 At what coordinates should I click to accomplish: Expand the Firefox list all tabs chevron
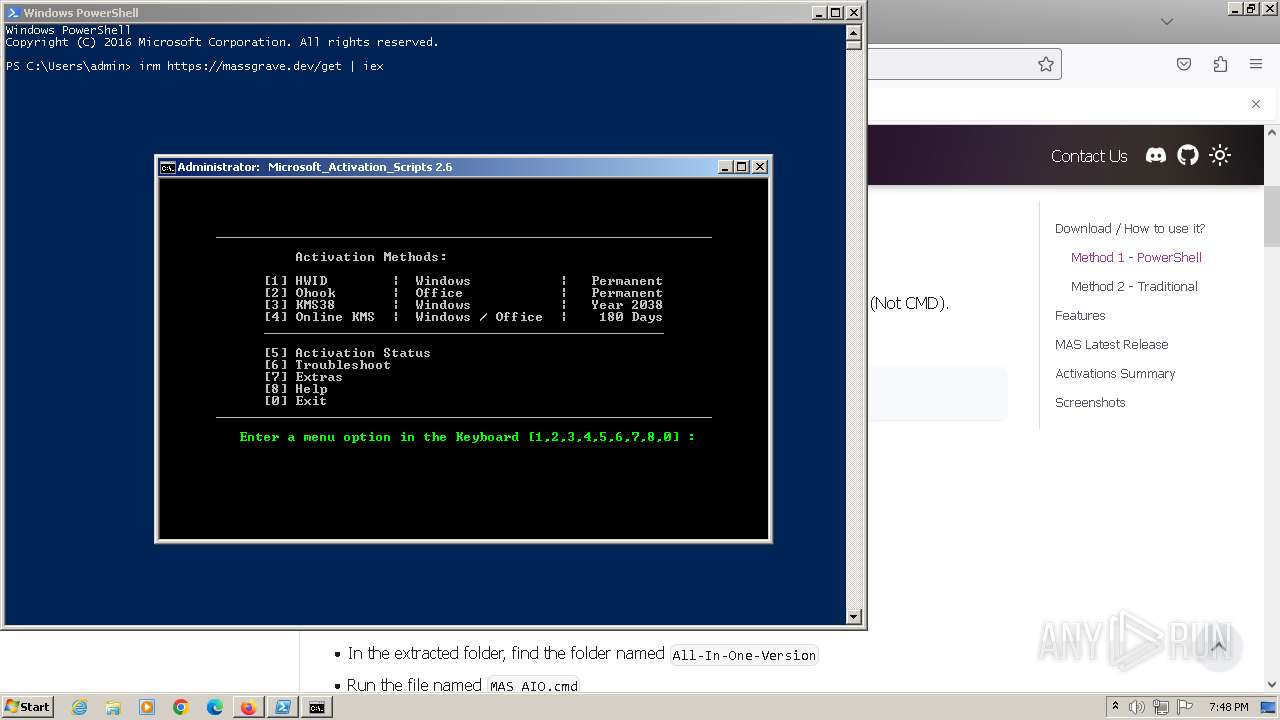click(1166, 21)
